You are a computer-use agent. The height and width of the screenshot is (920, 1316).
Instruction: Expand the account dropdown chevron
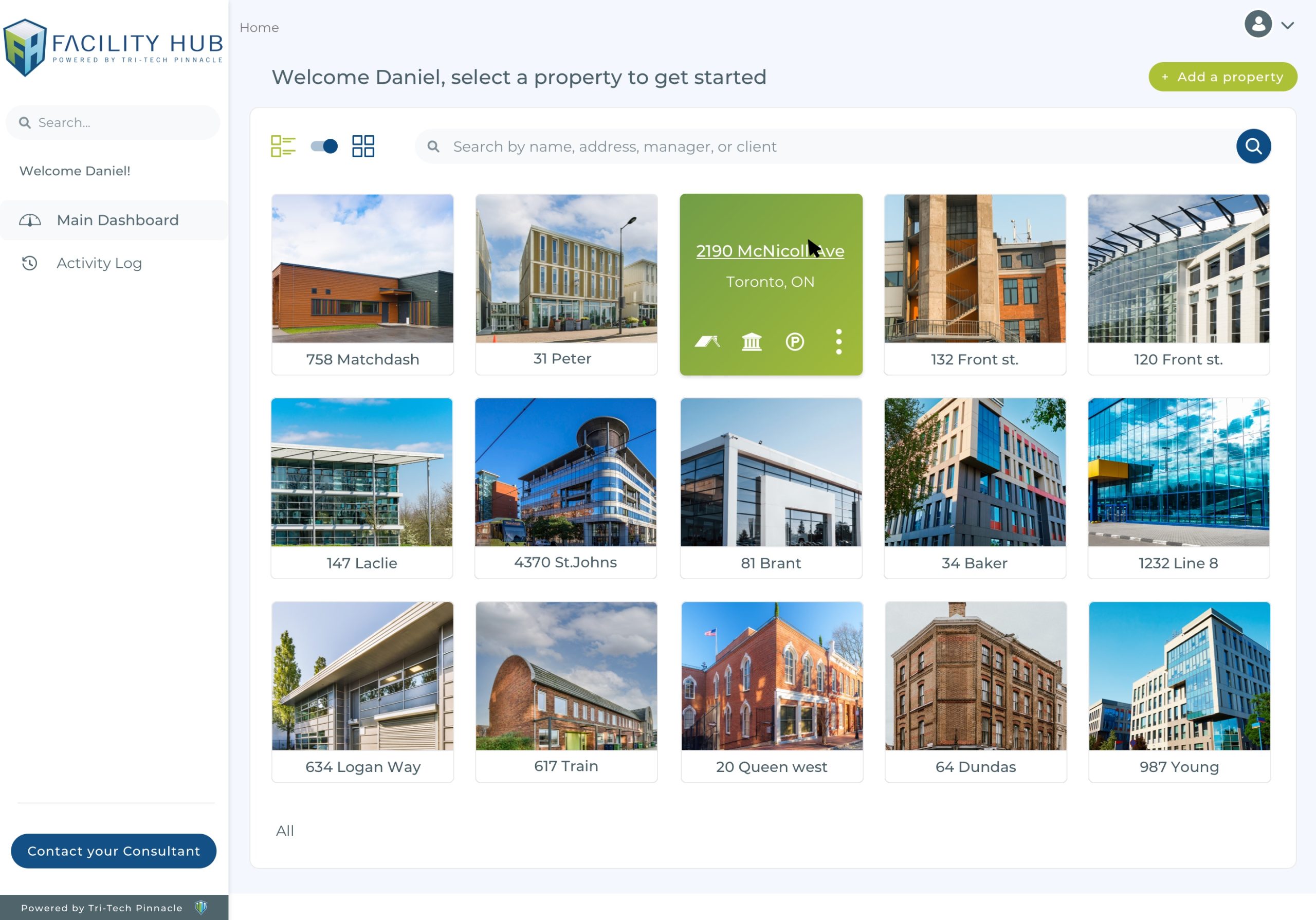(1288, 25)
